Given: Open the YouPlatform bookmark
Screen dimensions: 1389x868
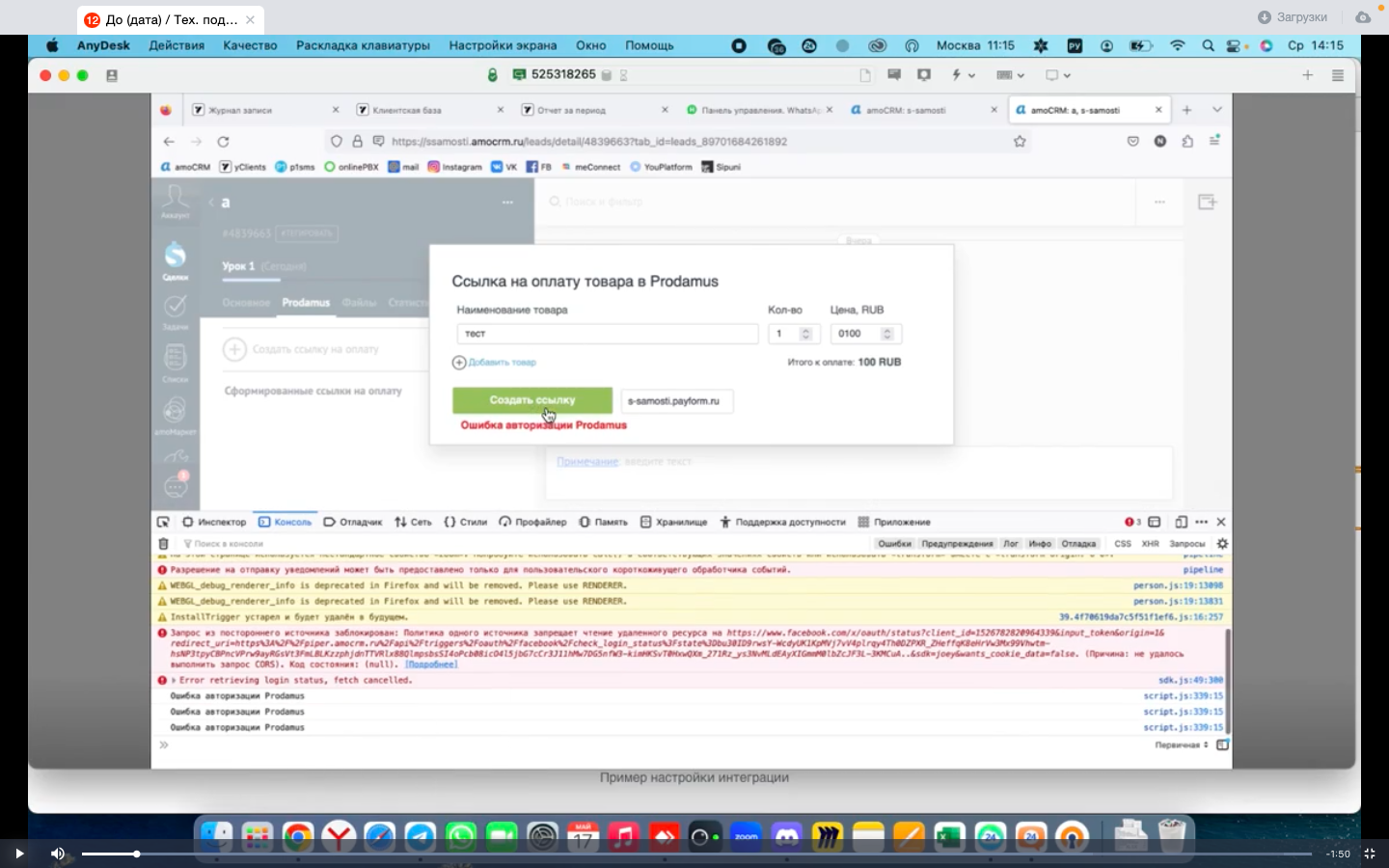Looking at the screenshot, I should 661,167.
